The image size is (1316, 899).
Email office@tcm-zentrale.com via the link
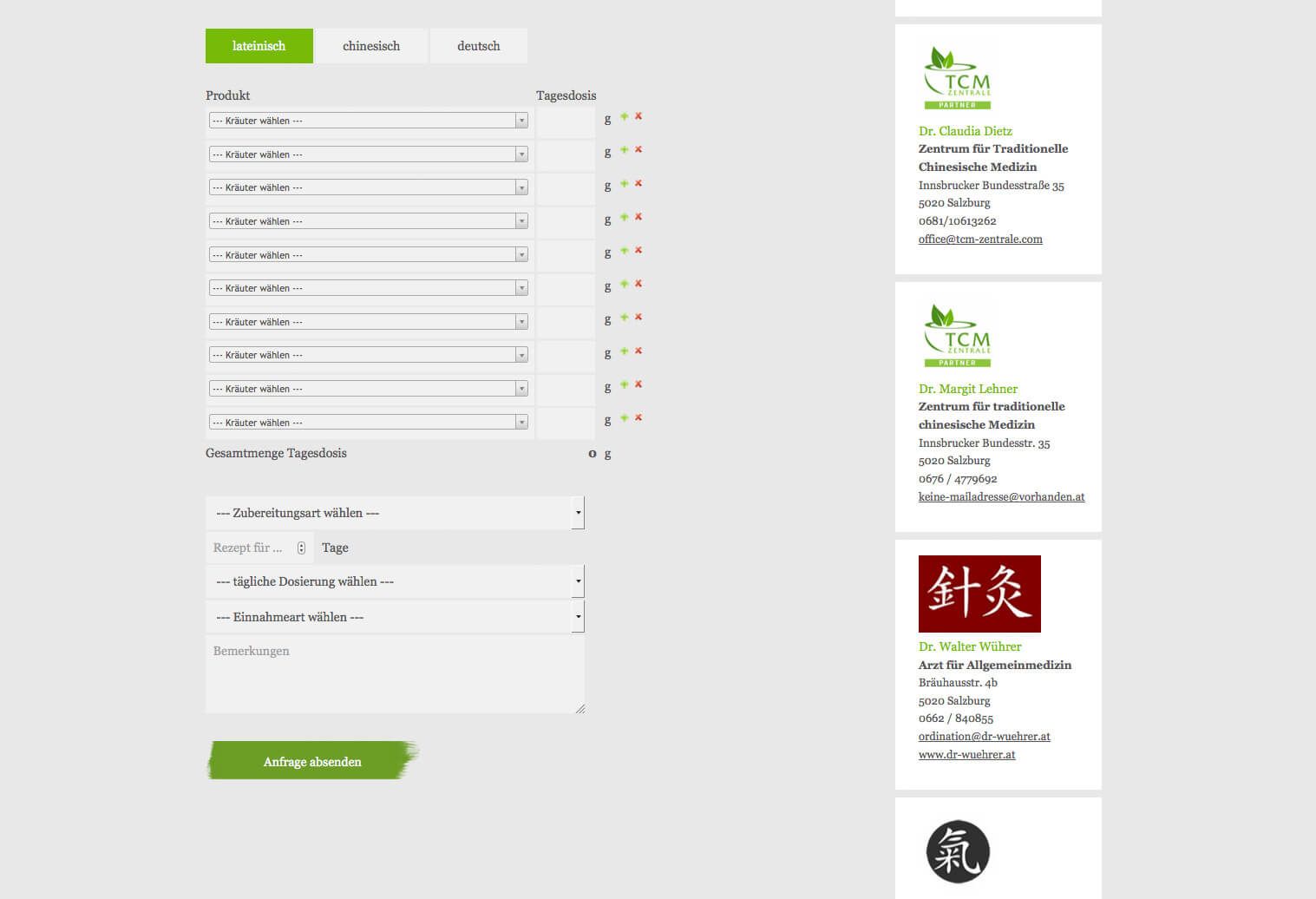point(980,239)
